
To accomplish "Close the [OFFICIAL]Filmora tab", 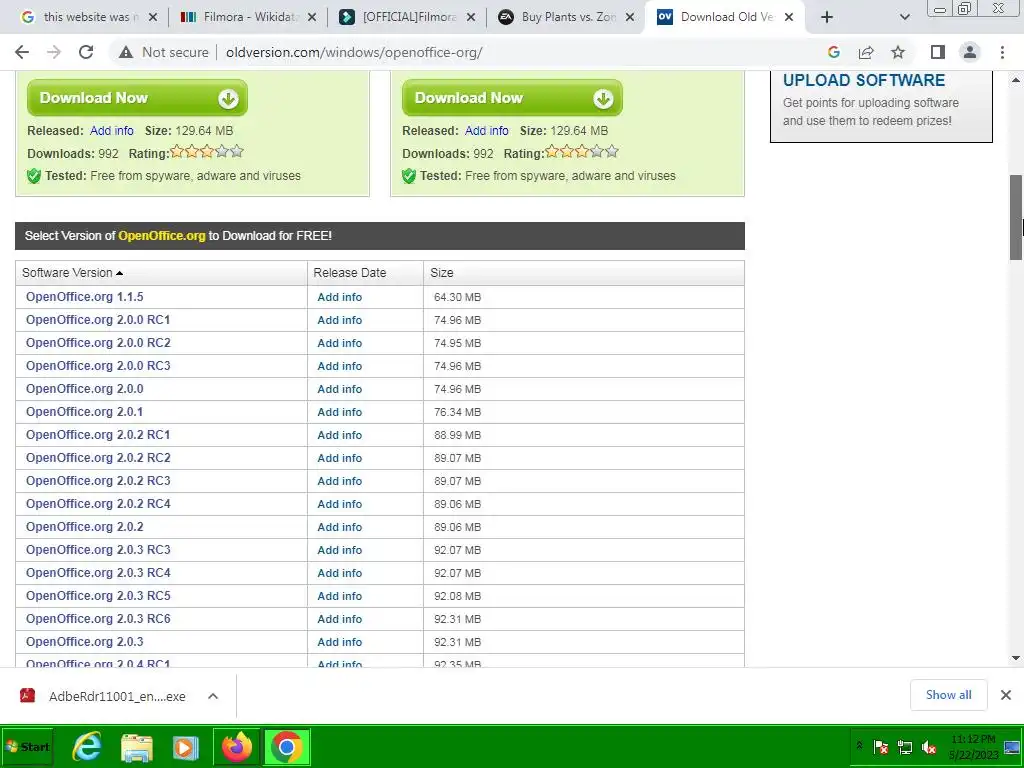I will (x=471, y=17).
